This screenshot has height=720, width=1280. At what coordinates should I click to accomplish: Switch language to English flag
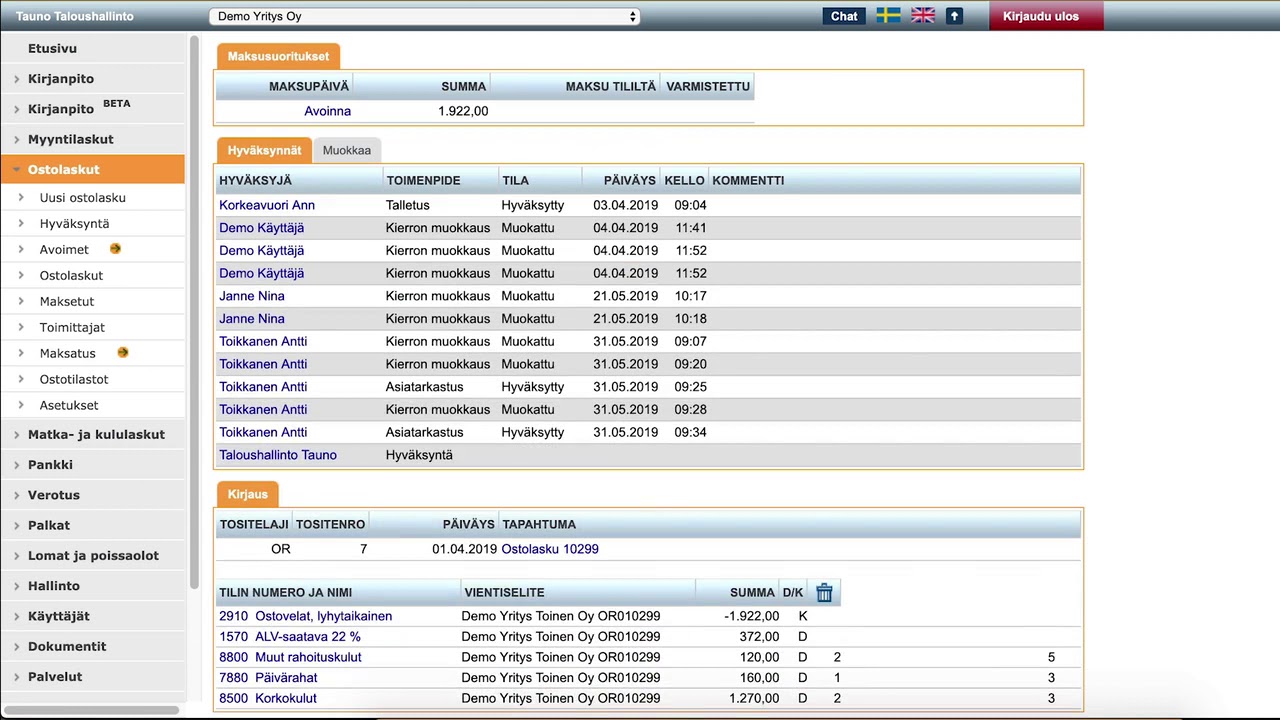point(923,16)
